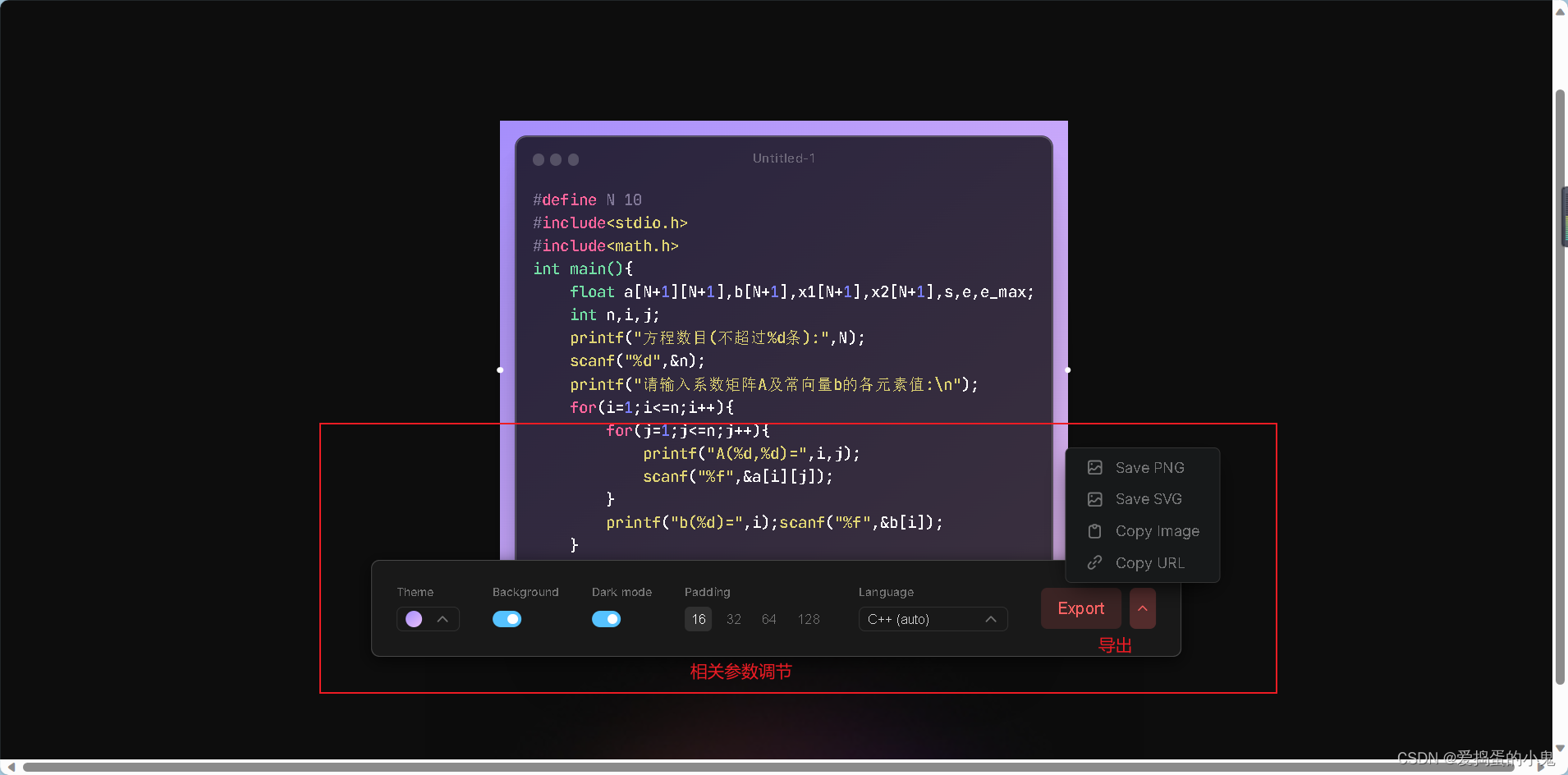Click the code line 'scanf("%f",&a[i][j]);'
This screenshot has width=1568, height=775.
(x=738, y=476)
